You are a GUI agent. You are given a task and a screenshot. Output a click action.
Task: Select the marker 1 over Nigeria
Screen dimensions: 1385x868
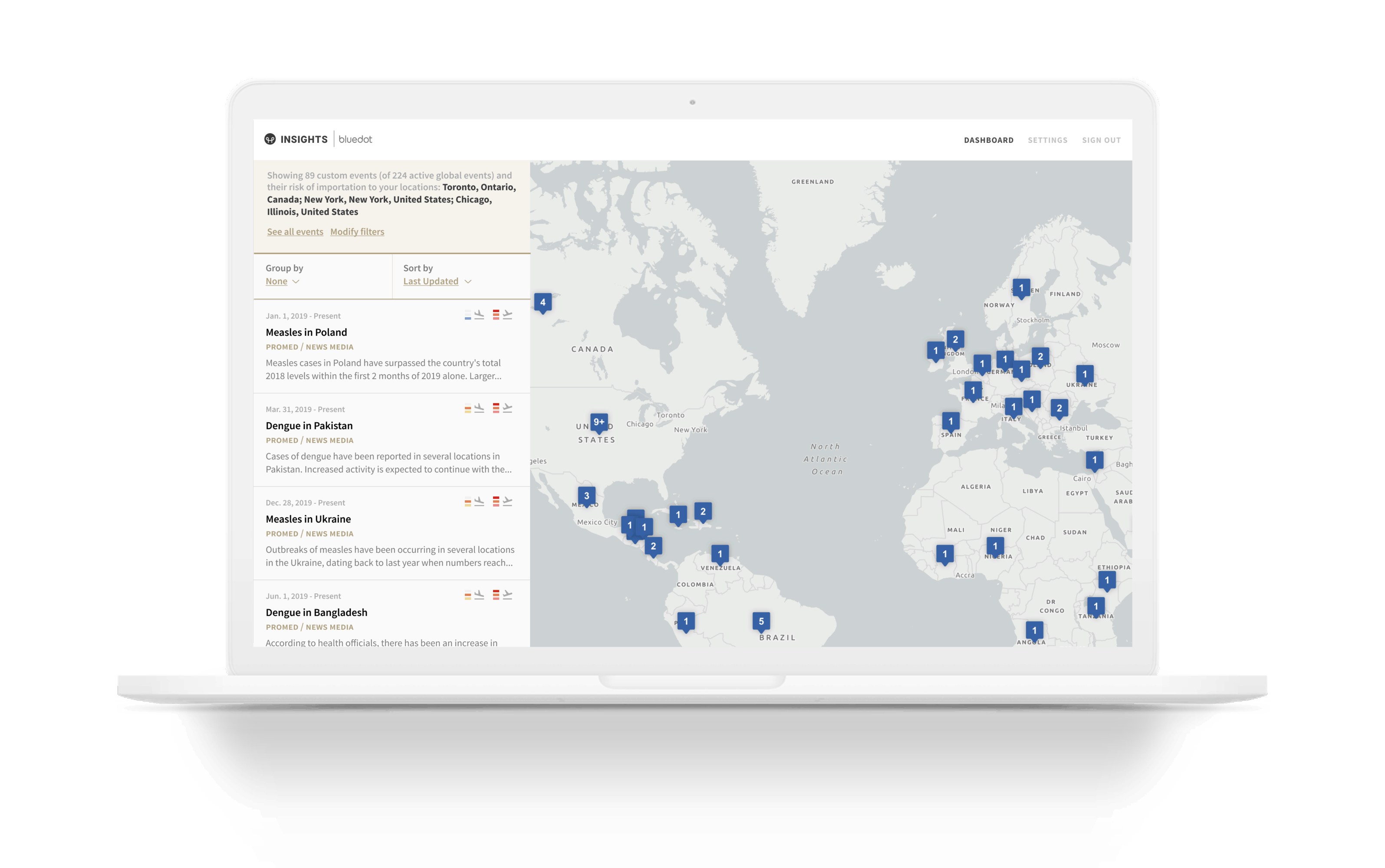[995, 547]
